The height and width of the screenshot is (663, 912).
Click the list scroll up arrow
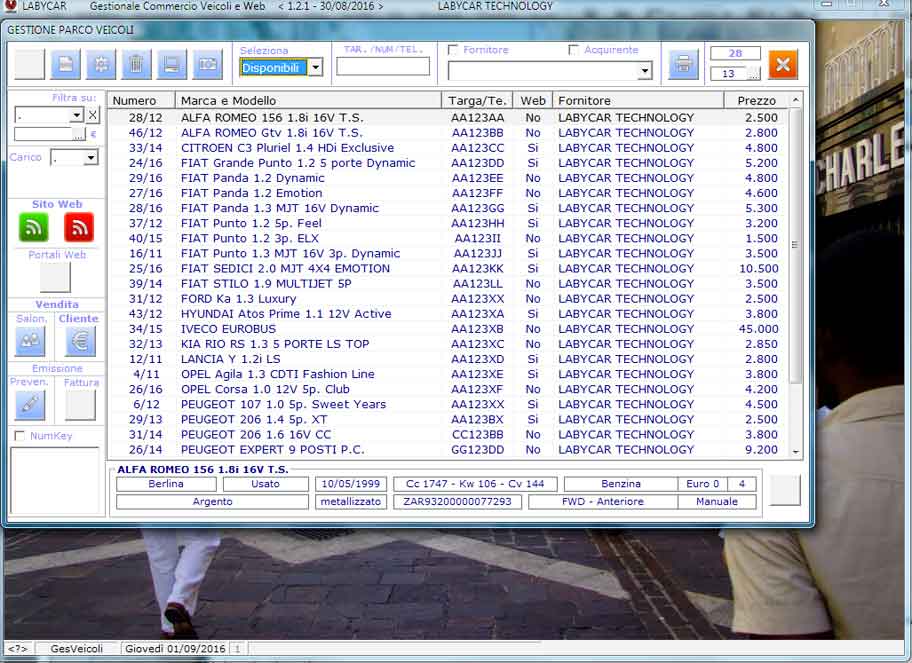coord(795,101)
